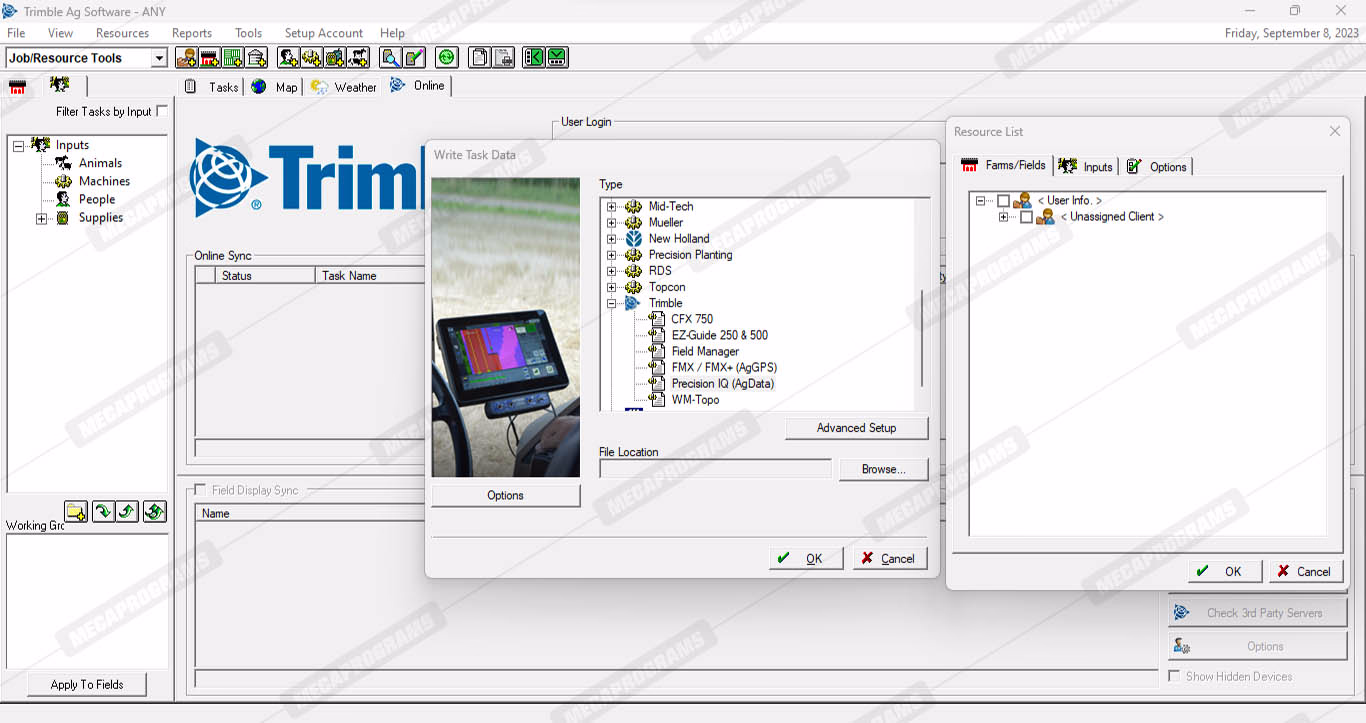Viewport: 1366px width, 723px height.
Task: Click the magnifying glass search toolbar icon
Action: (x=390, y=58)
